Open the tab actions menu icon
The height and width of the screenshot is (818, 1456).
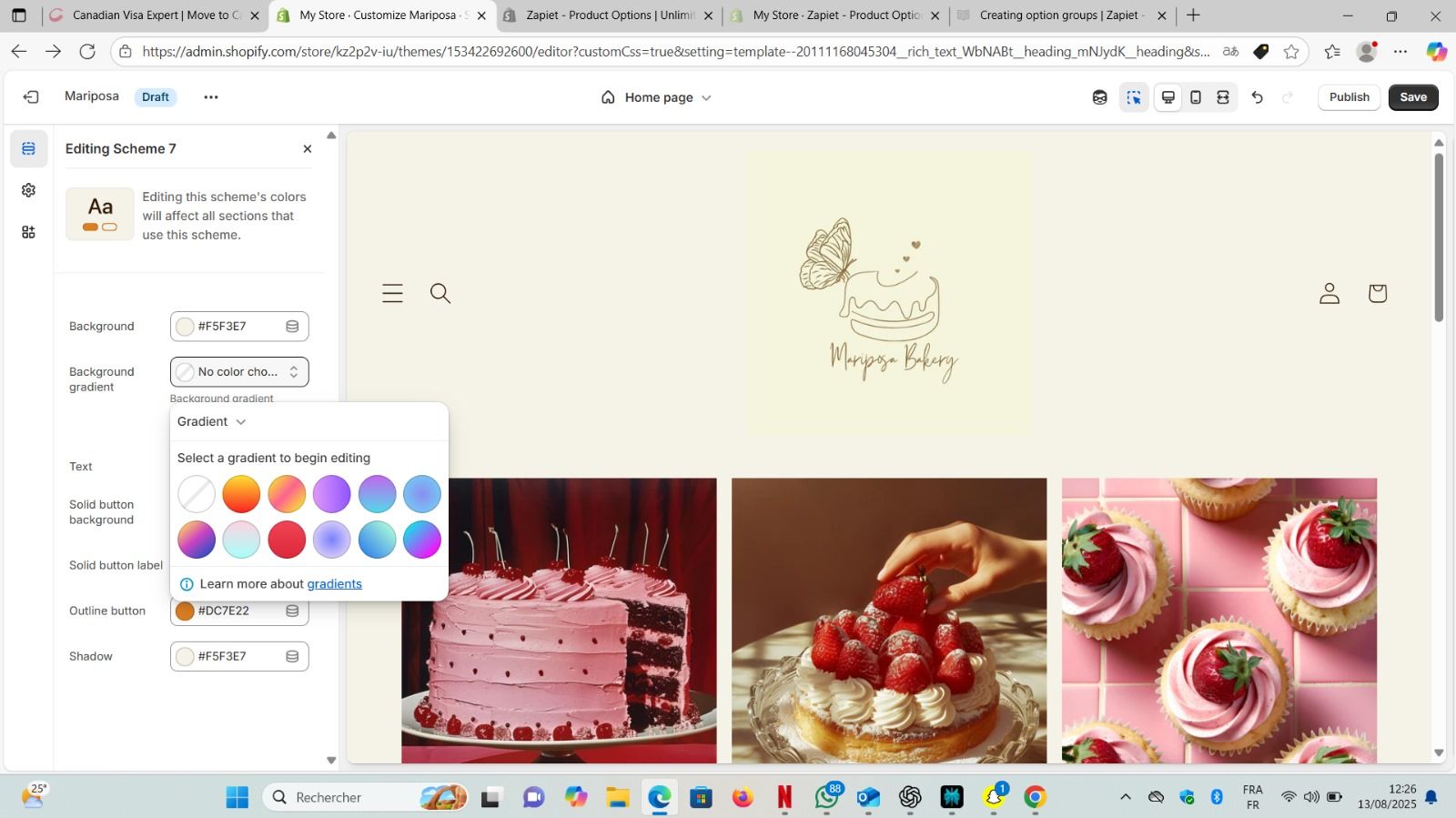19,15
